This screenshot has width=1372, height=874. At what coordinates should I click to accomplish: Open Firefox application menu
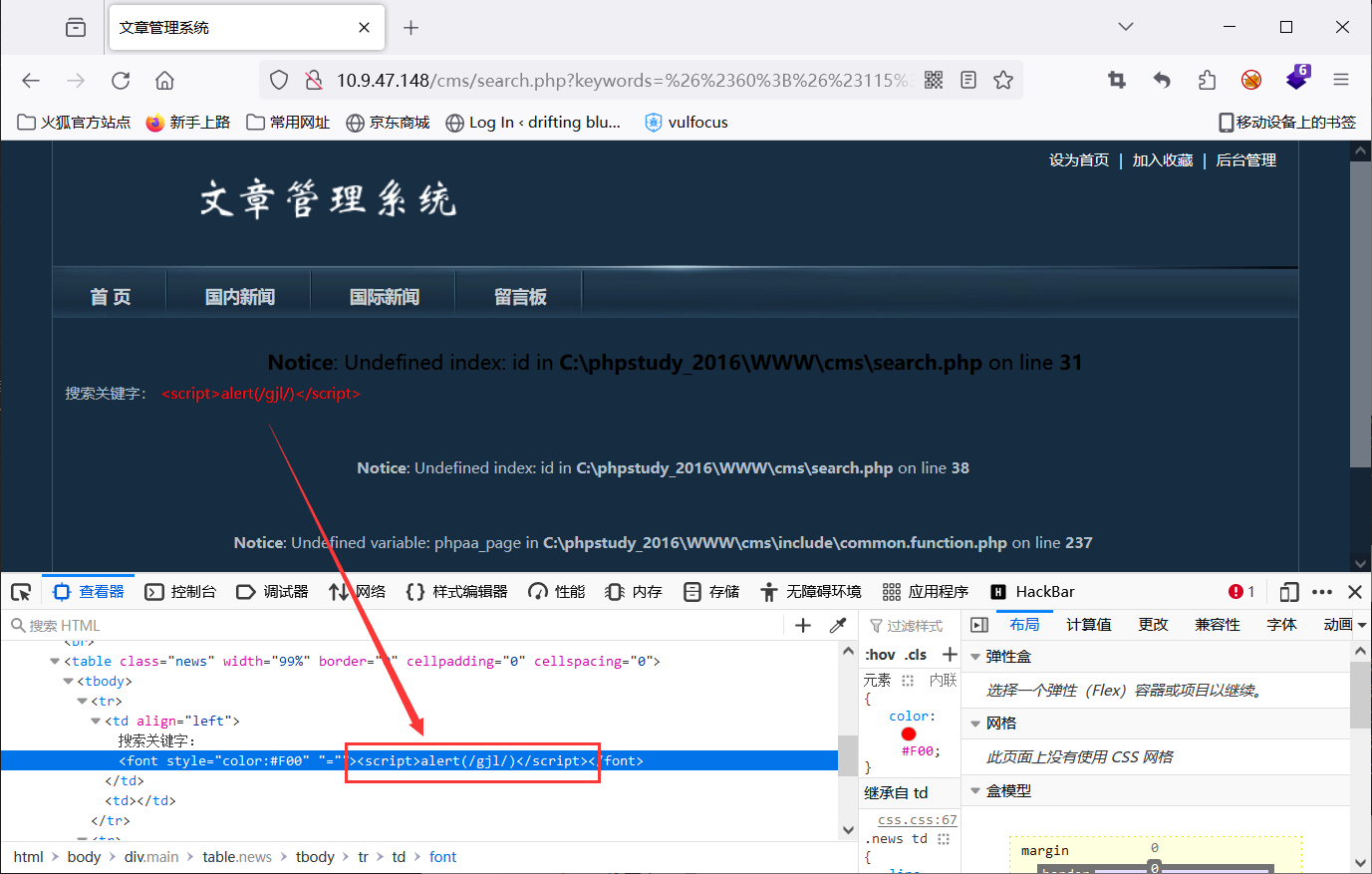point(1341,80)
